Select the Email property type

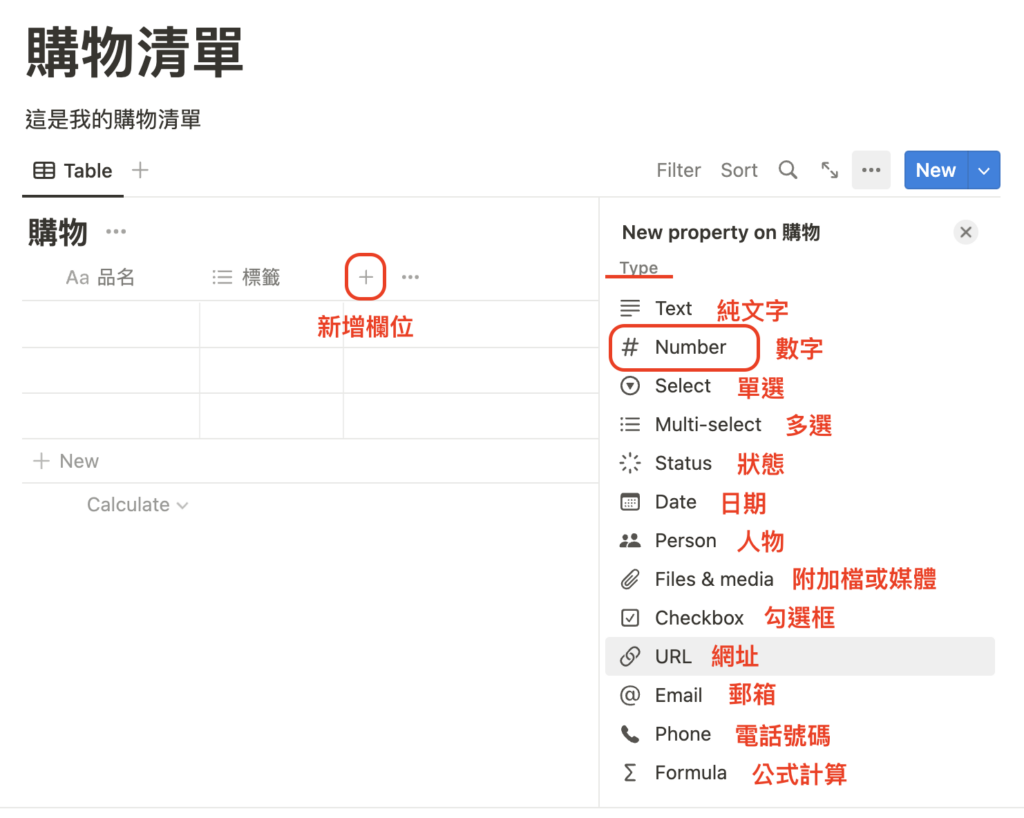(678, 695)
